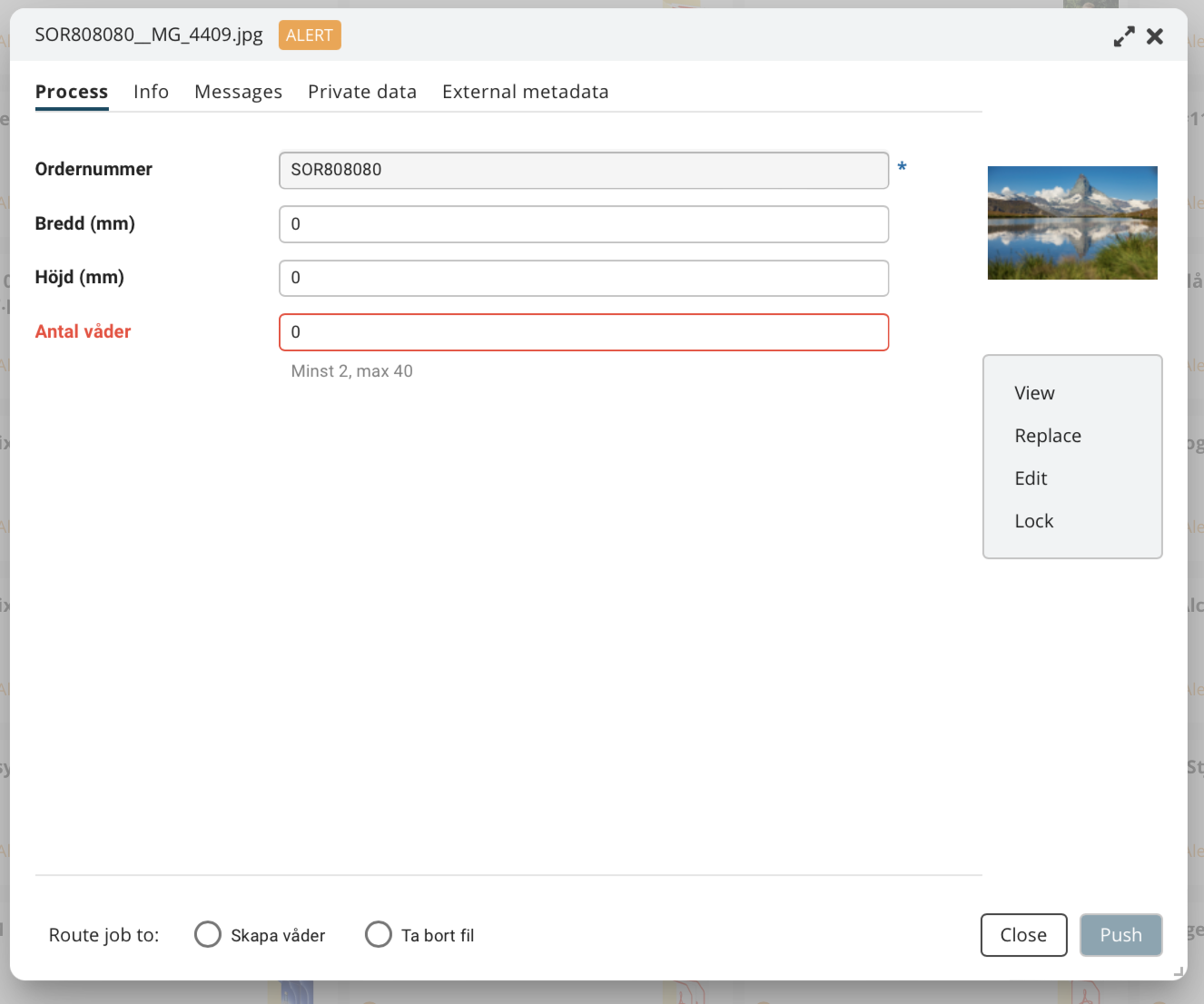Select the Ta bort fil radio option
Viewport: 1204px width, 1004px height.
[x=379, y=934]
